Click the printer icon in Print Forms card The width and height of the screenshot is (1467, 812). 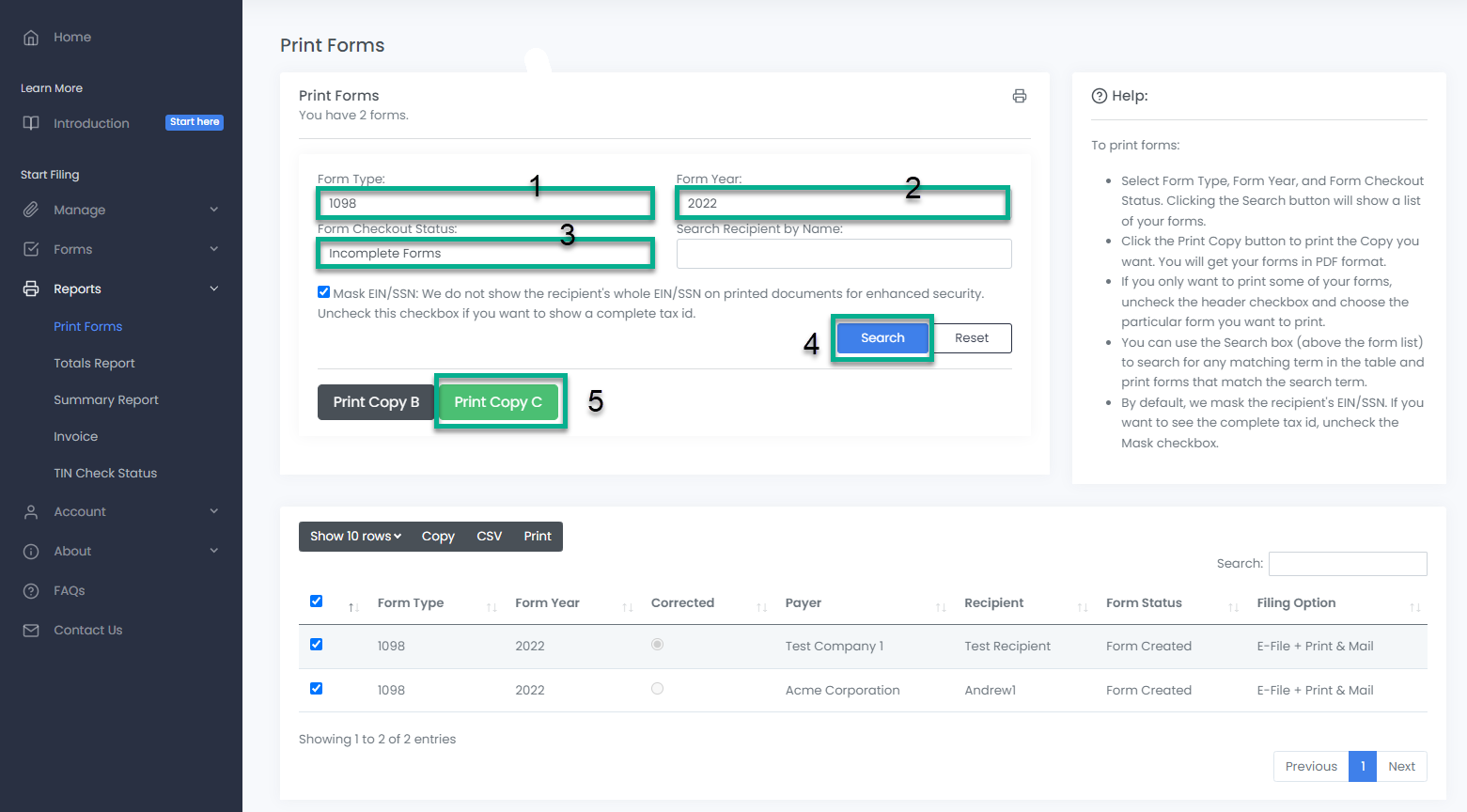pyautogui.click(x=1019, y=96)
